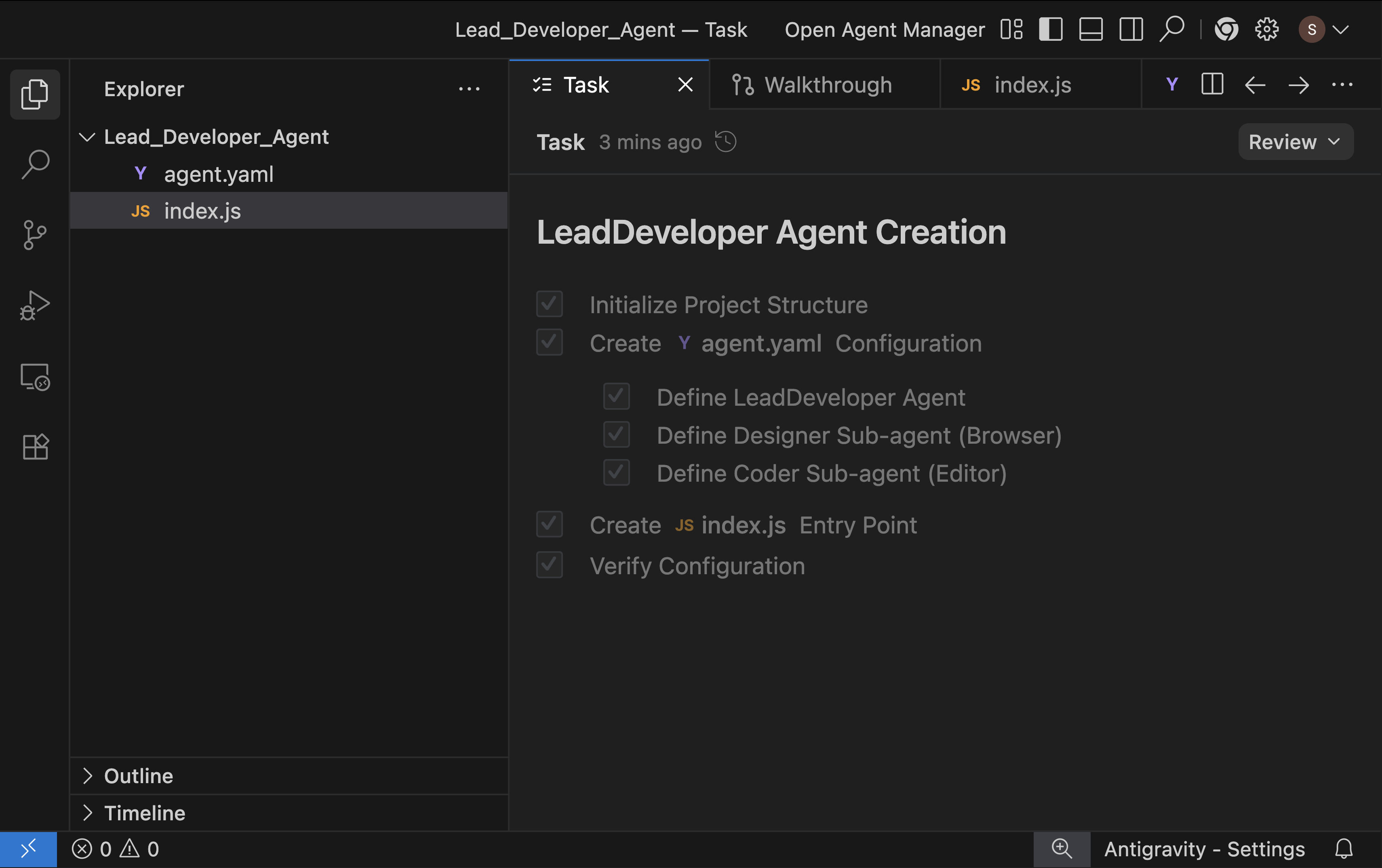
Task: Switch to the index.js editor tab
Action: pos(1031,85)
